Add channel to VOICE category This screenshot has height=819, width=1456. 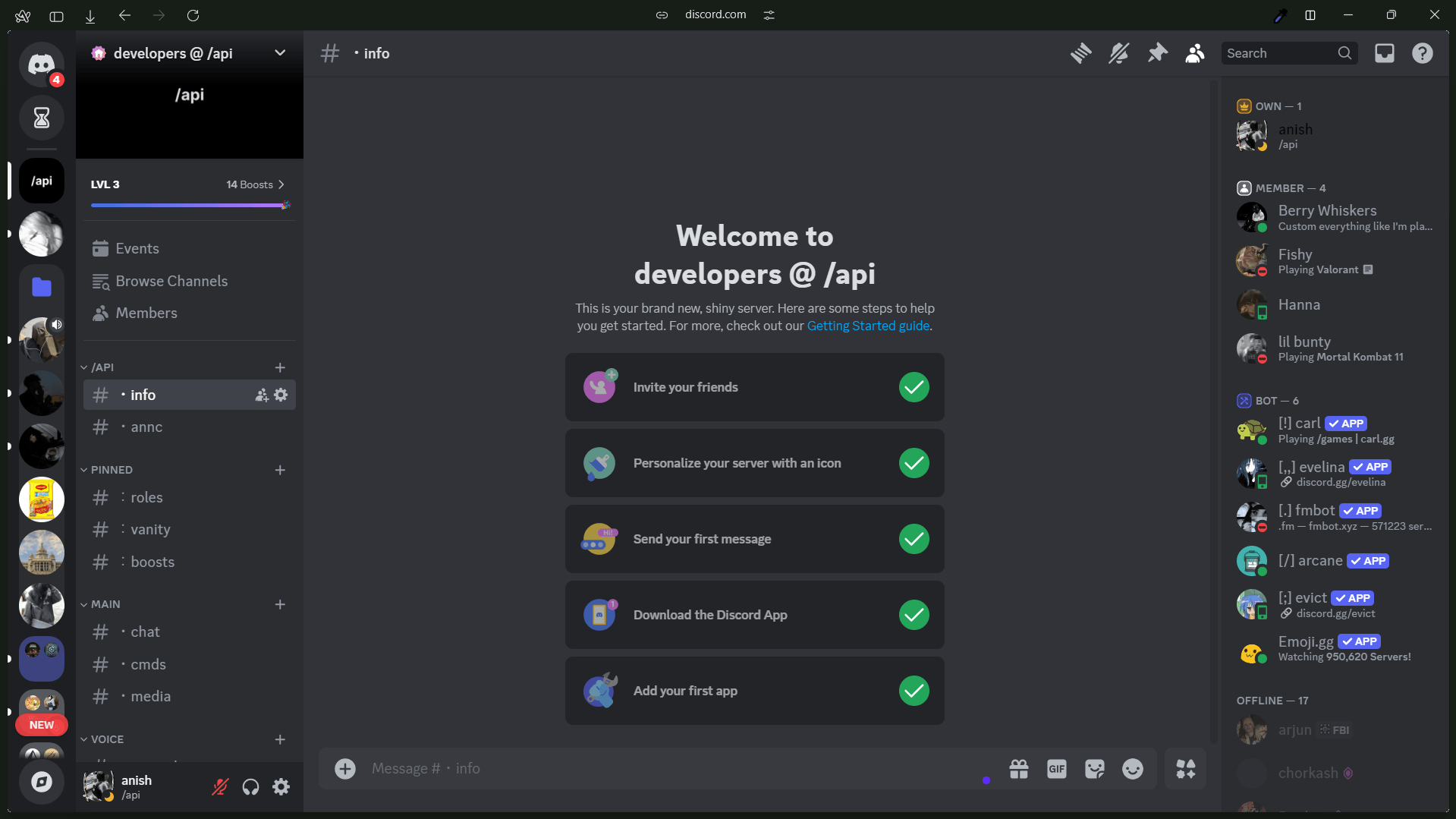coord(280,739)
